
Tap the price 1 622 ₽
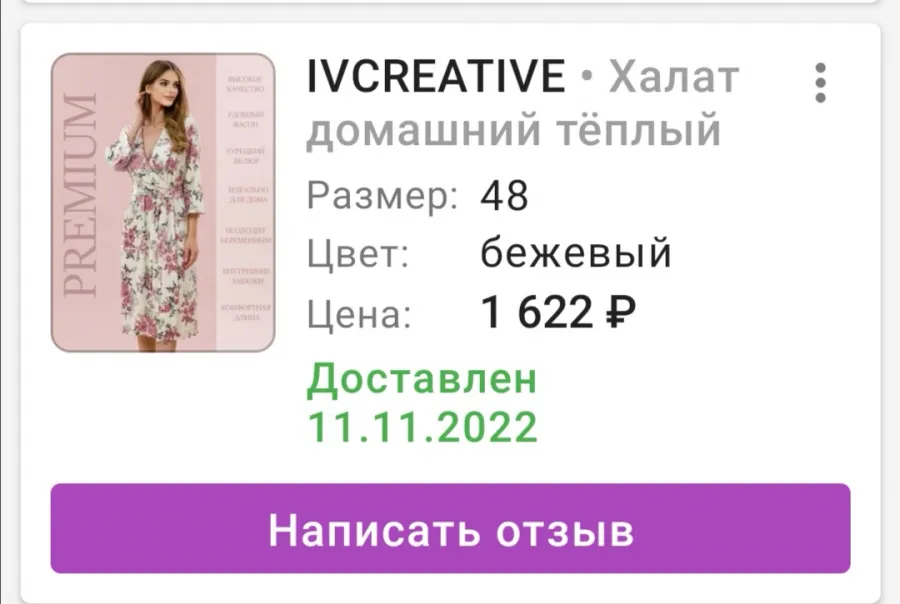[x=558, y=312]
